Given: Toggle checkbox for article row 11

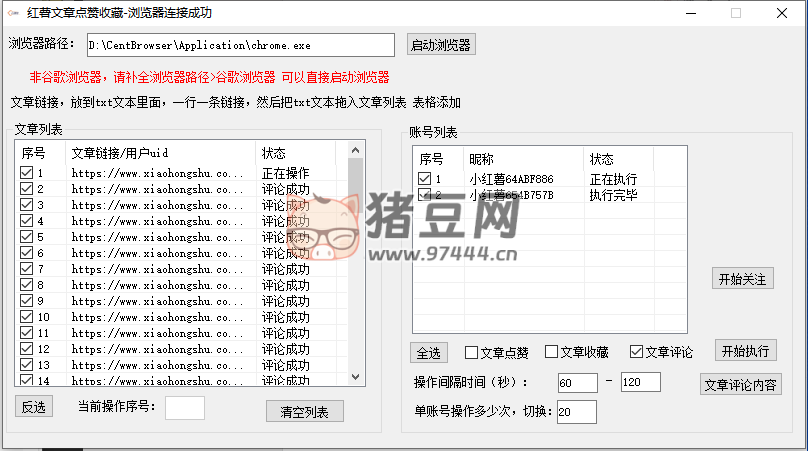Looking at the screenshot, I should [x=26, y=332].
